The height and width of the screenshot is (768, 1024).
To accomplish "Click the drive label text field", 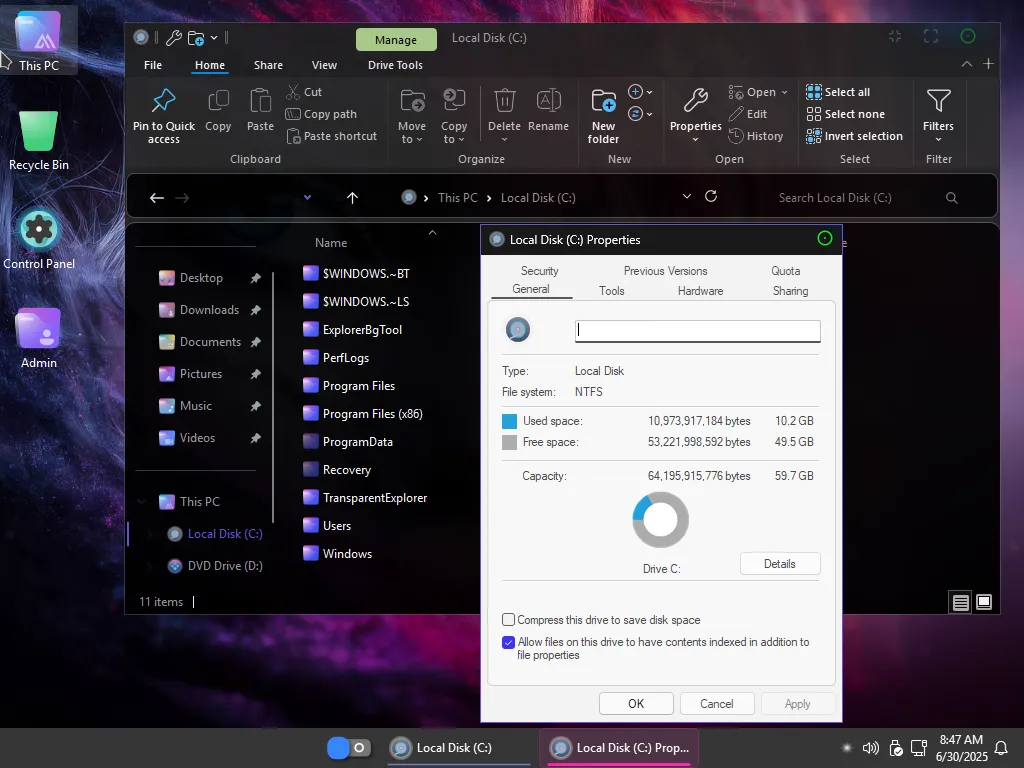I will coord(697,331).
